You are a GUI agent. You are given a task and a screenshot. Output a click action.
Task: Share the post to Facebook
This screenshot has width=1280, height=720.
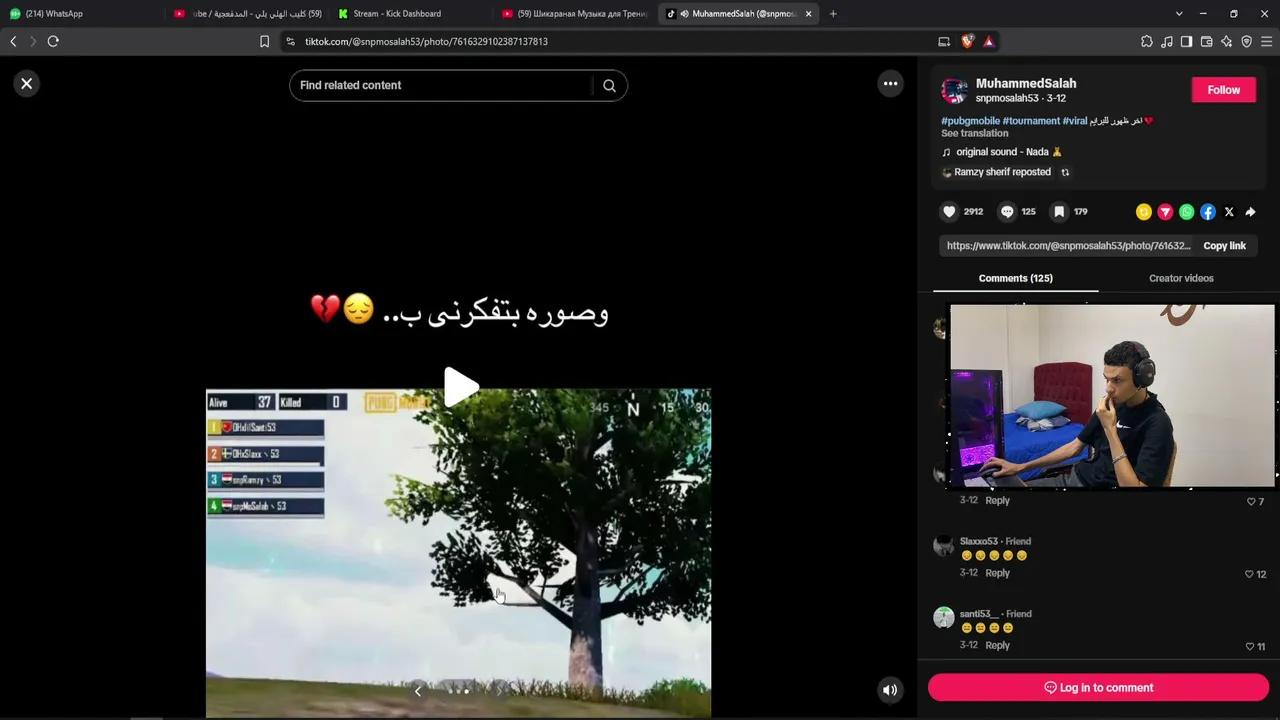click(1208, 212)
